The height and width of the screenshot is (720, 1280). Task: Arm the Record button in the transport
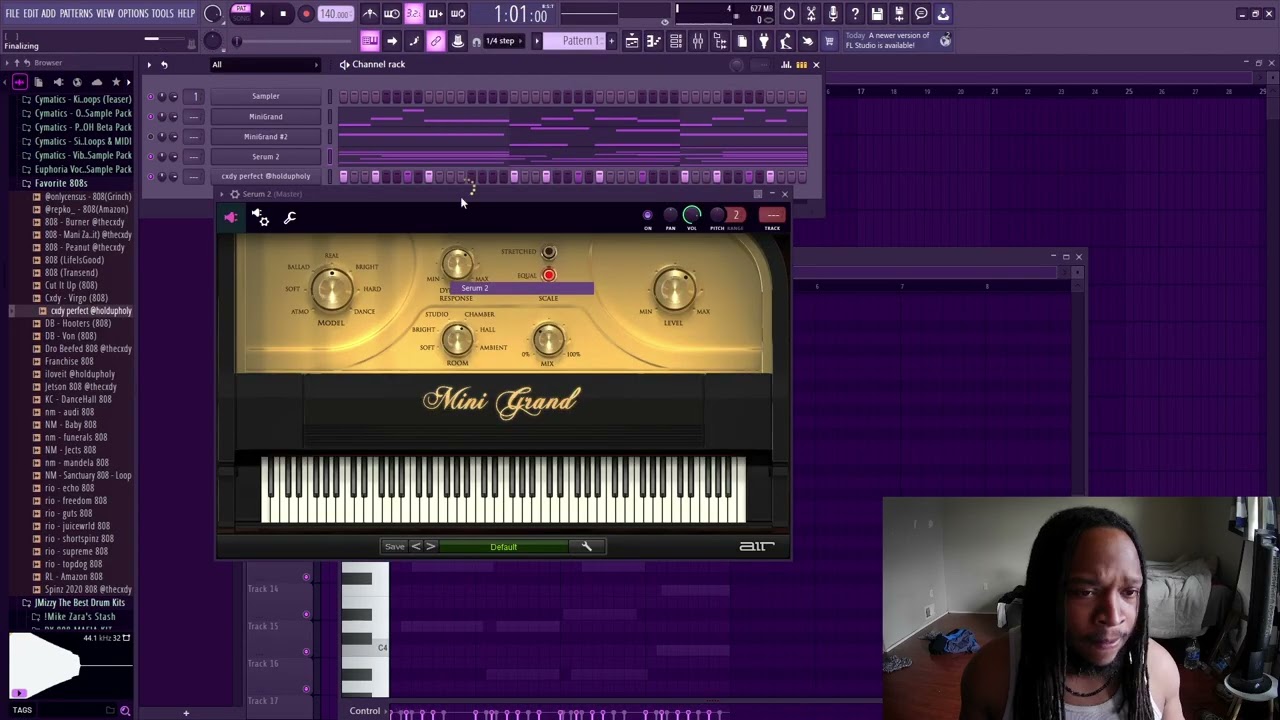(x=306, y=14)
